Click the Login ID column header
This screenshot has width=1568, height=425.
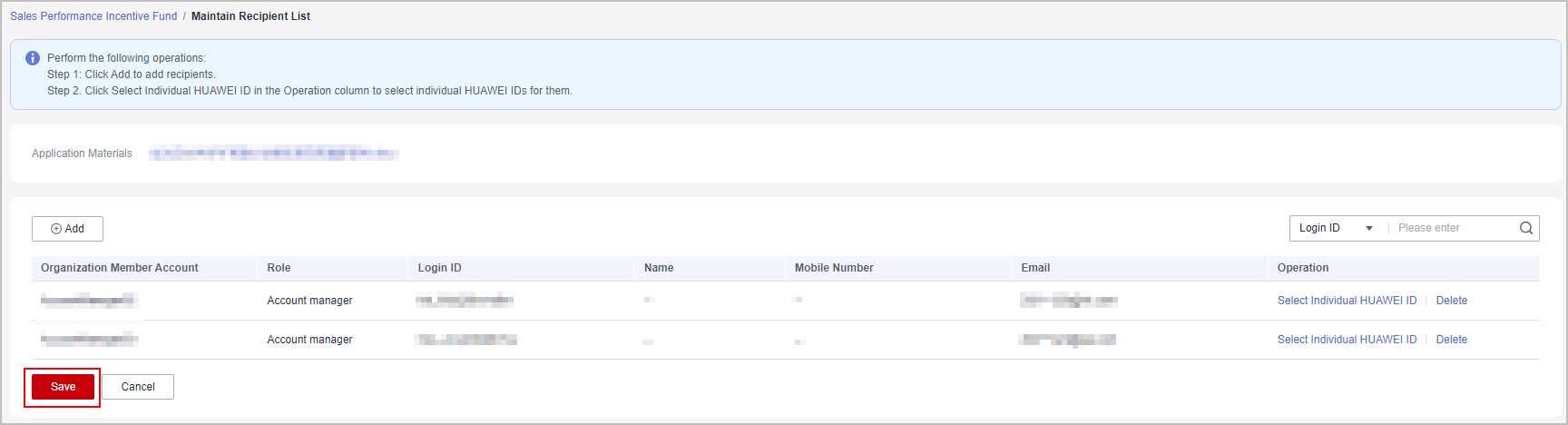(439, 268)
